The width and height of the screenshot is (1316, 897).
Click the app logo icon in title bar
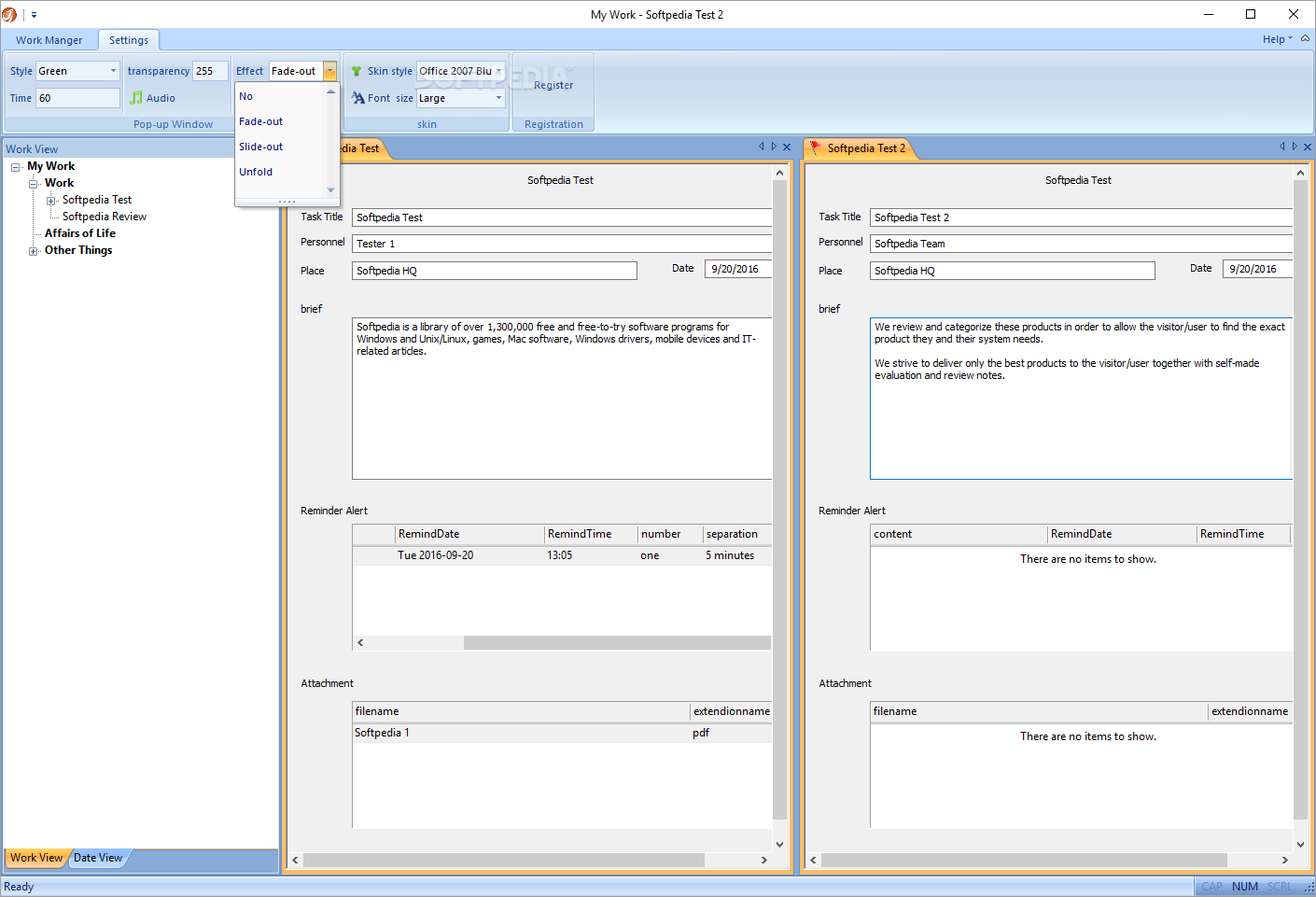pyautogui.click(x=9, y=14)
